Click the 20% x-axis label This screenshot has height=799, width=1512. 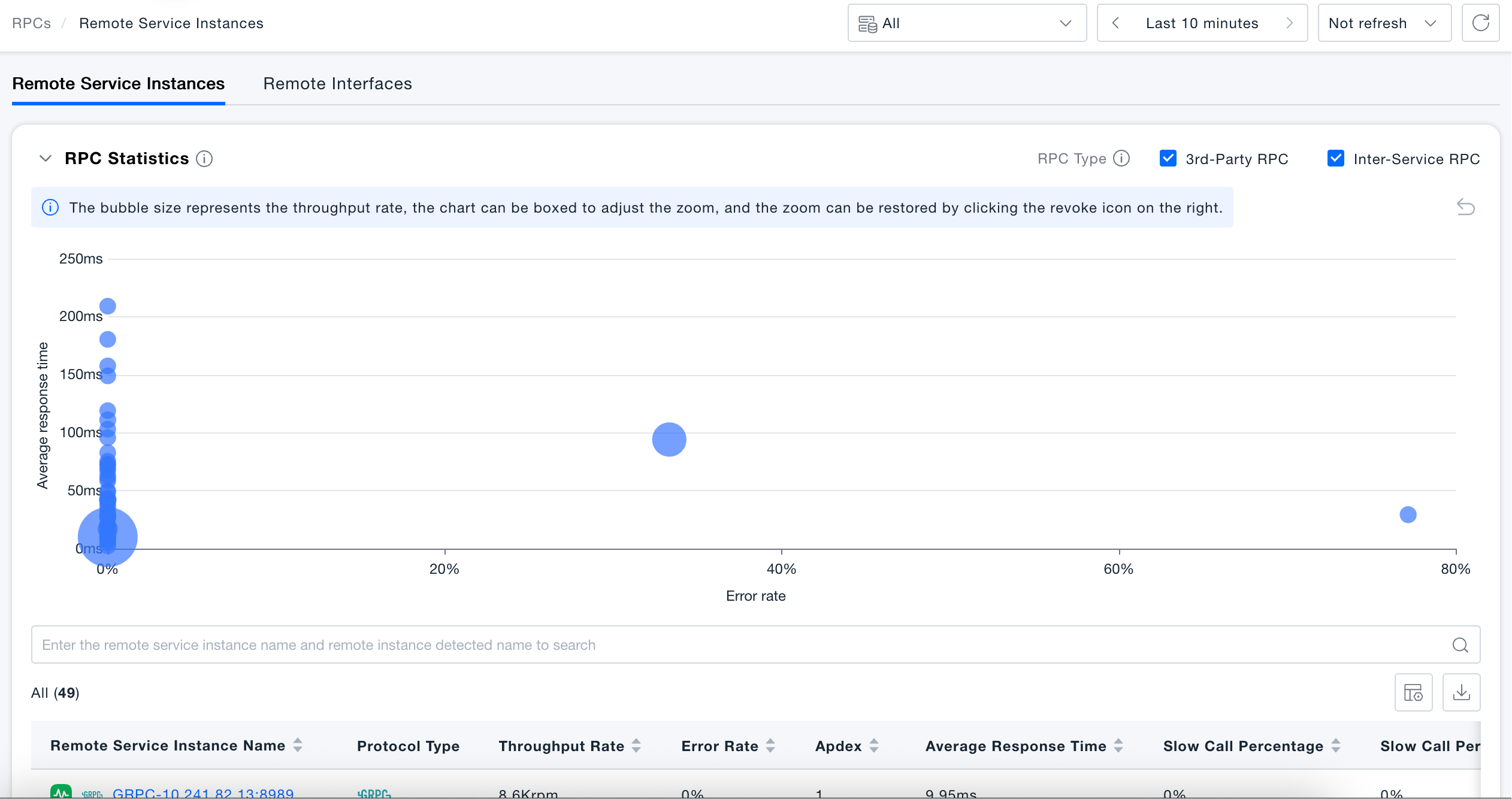click(444, 569)
